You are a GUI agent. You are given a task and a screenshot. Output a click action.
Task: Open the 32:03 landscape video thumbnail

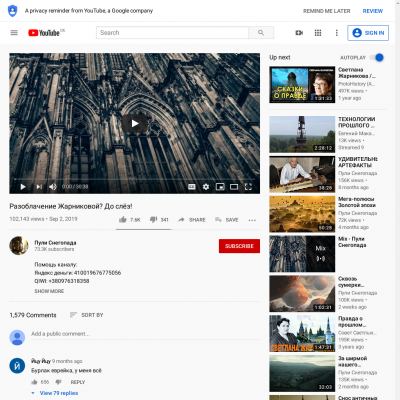pyautogui.click(x=302, y=373)
